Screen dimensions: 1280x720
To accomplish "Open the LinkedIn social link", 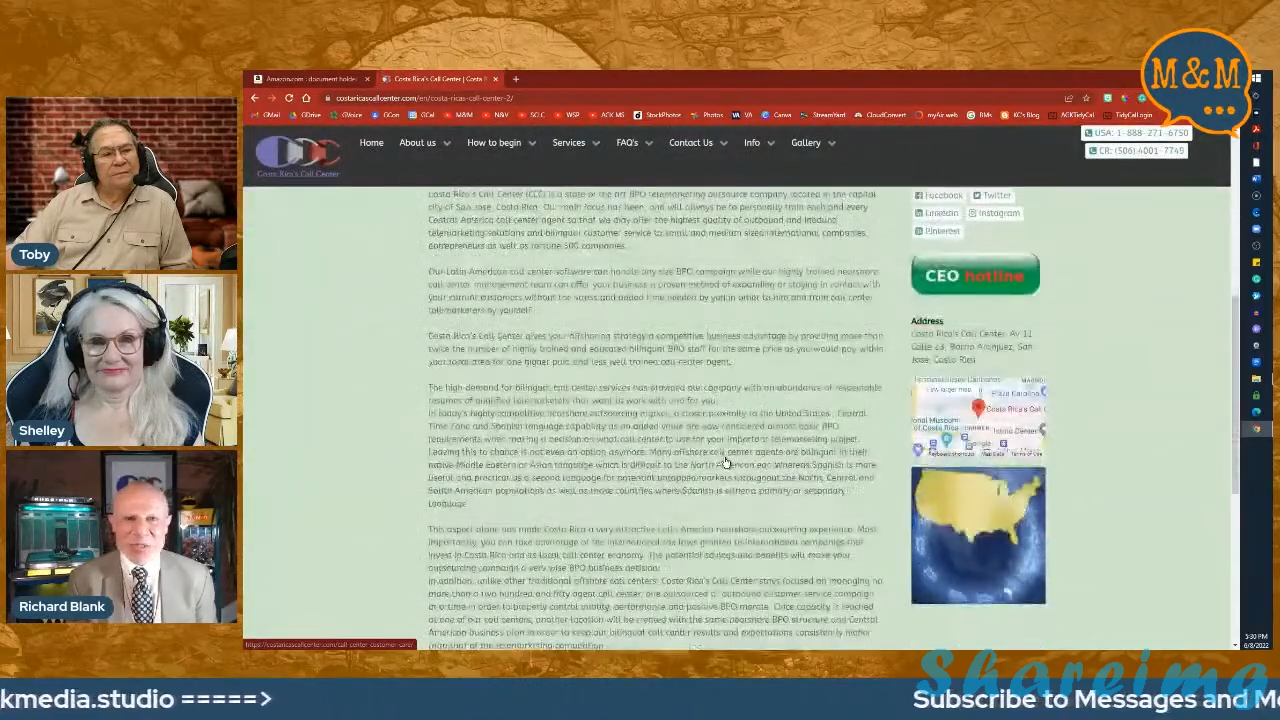I will pos(936,213).
